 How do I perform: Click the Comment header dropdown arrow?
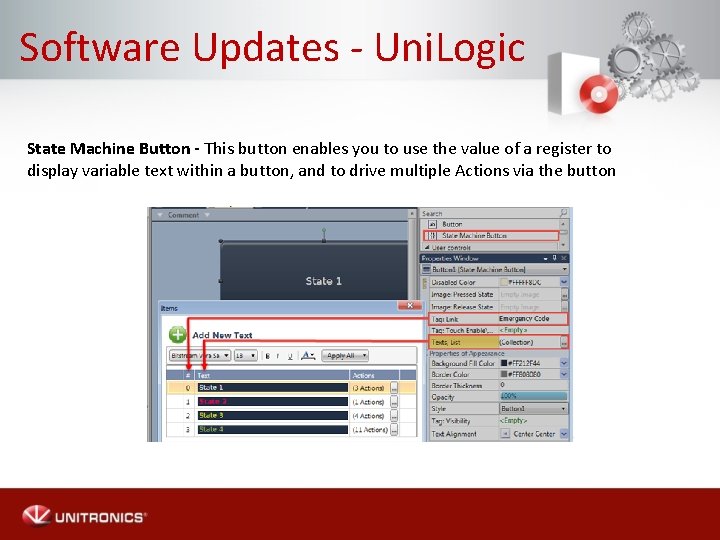click(207, 215)
